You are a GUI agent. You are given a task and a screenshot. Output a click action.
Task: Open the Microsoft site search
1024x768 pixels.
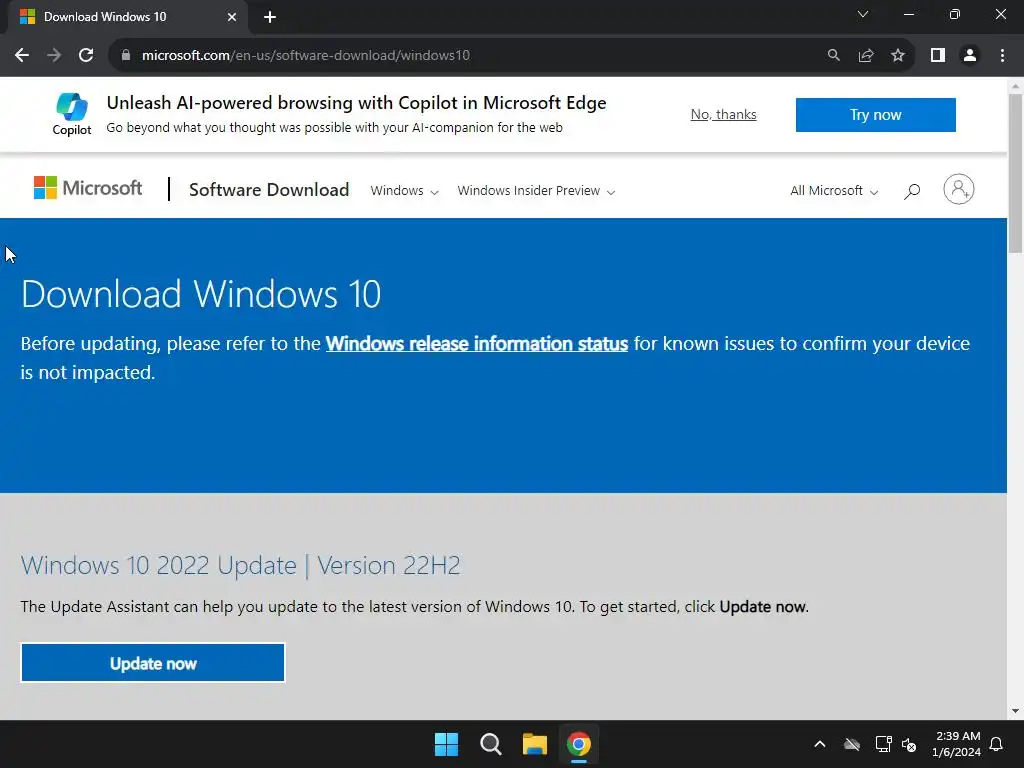pyautogui.click(x=912, y=191)
